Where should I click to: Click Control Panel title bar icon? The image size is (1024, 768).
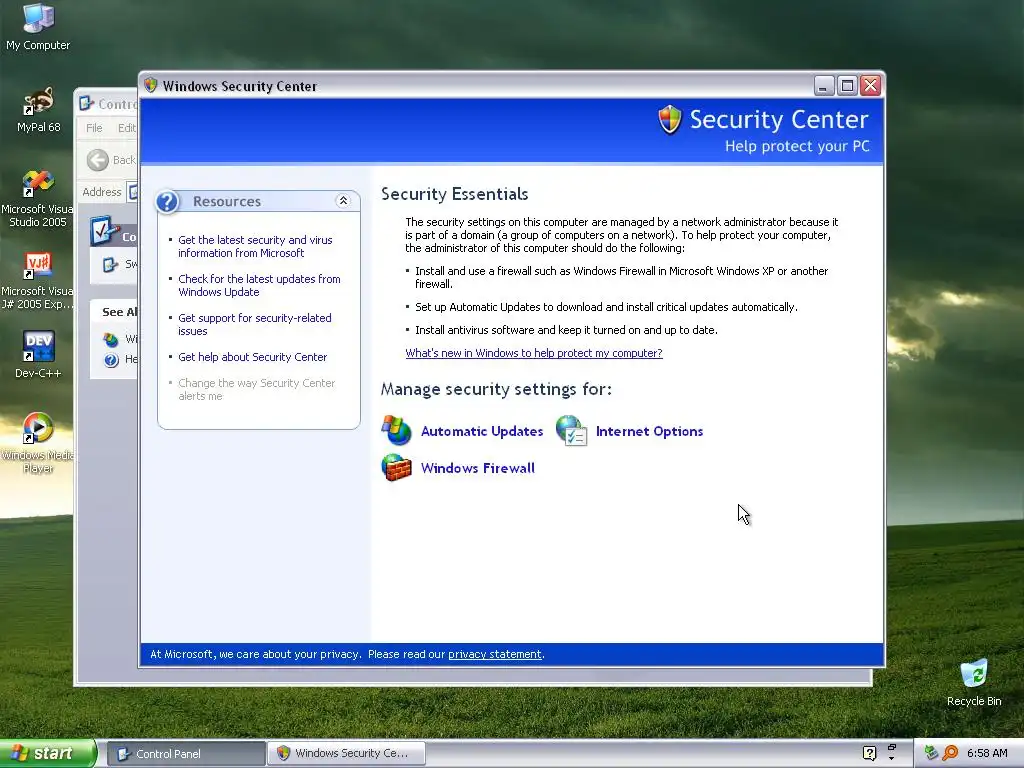(x=86, y=103)
